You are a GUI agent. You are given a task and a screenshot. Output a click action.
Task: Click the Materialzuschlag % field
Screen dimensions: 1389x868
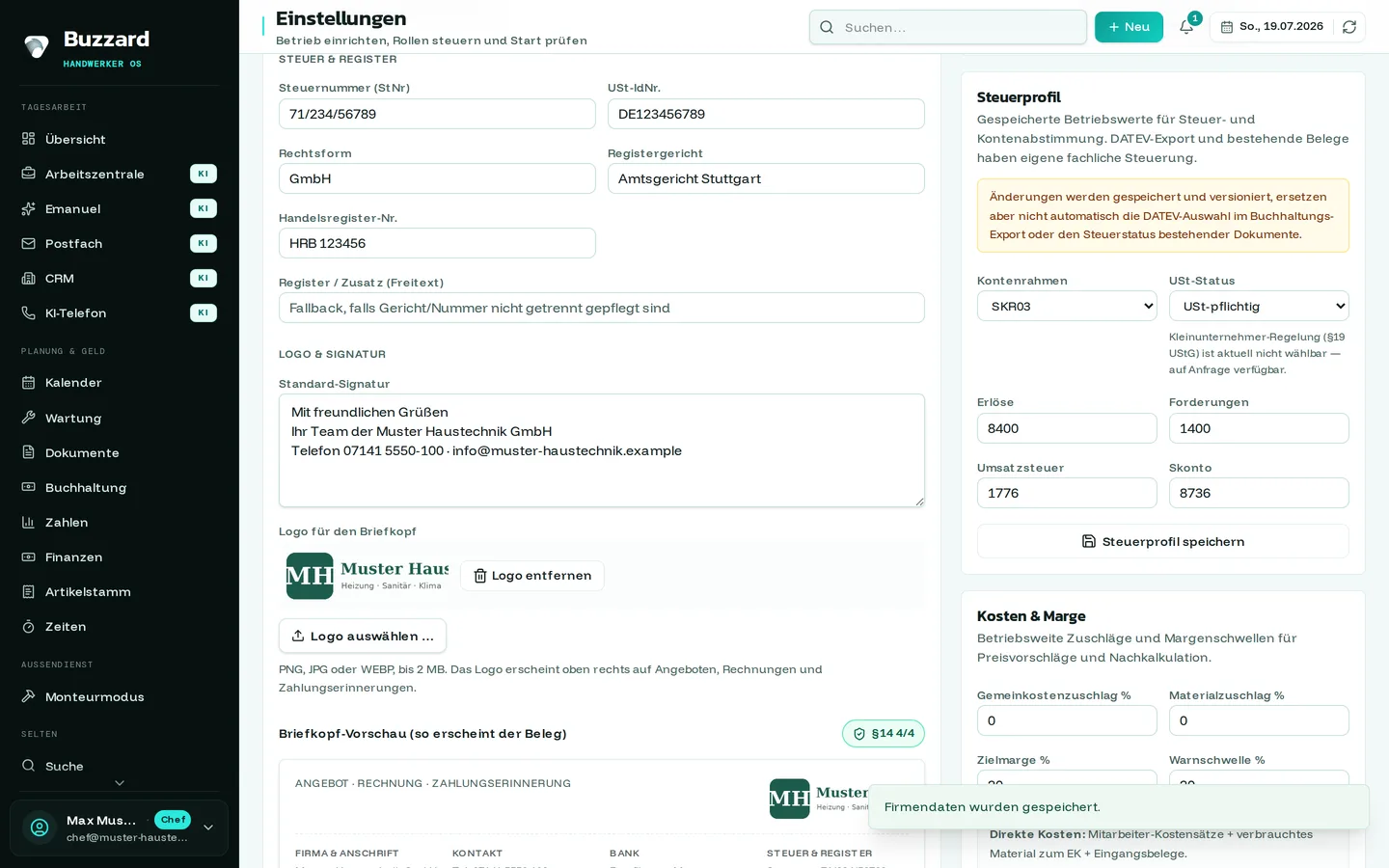1259,720
